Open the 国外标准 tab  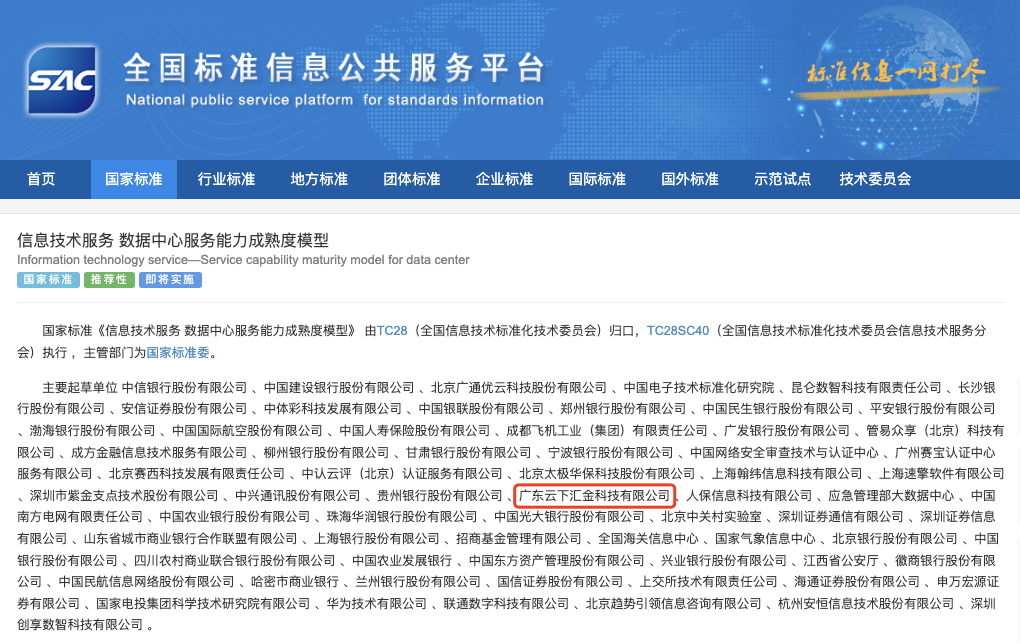(690, 179)
